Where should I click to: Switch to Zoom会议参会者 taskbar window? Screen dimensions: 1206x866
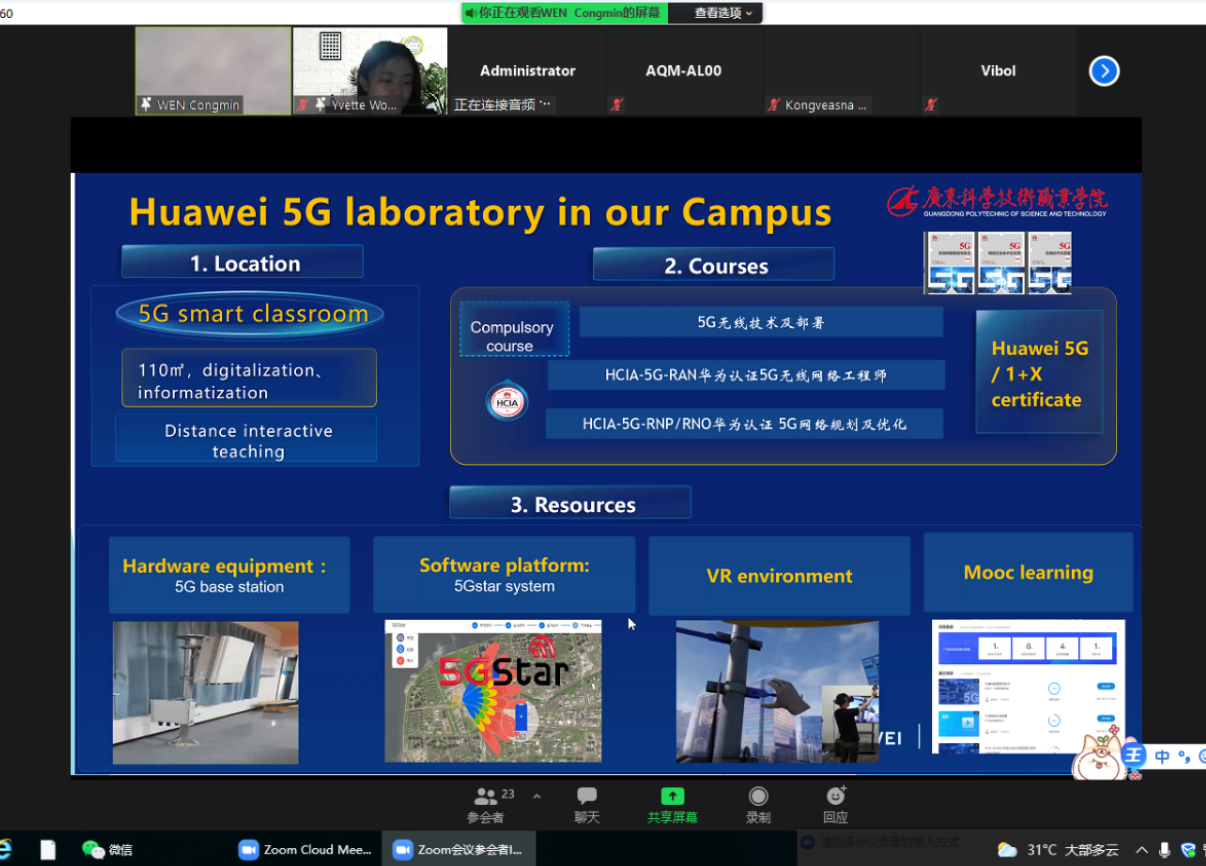pyautogui.click(x=458, y=850)
